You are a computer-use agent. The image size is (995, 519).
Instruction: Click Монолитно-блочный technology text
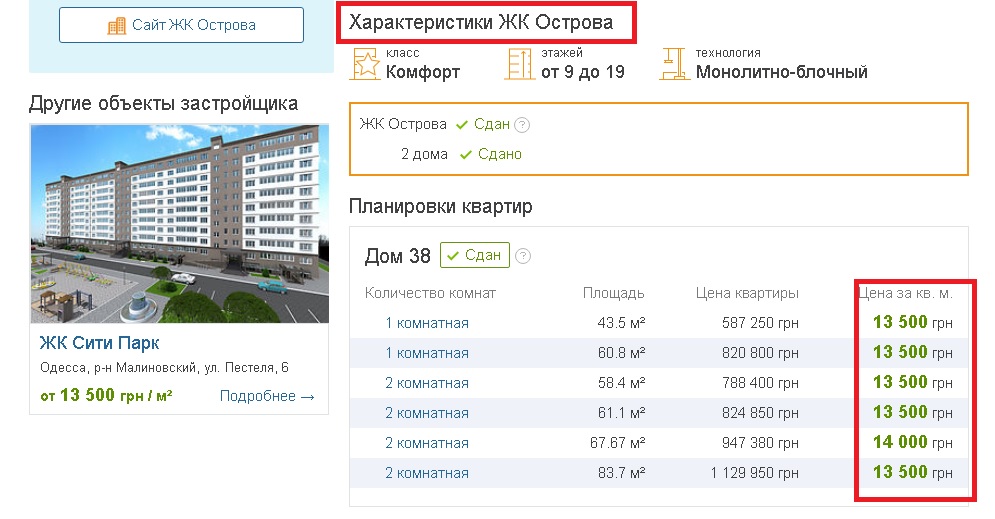pyautogui.click(x=782, y=72)
